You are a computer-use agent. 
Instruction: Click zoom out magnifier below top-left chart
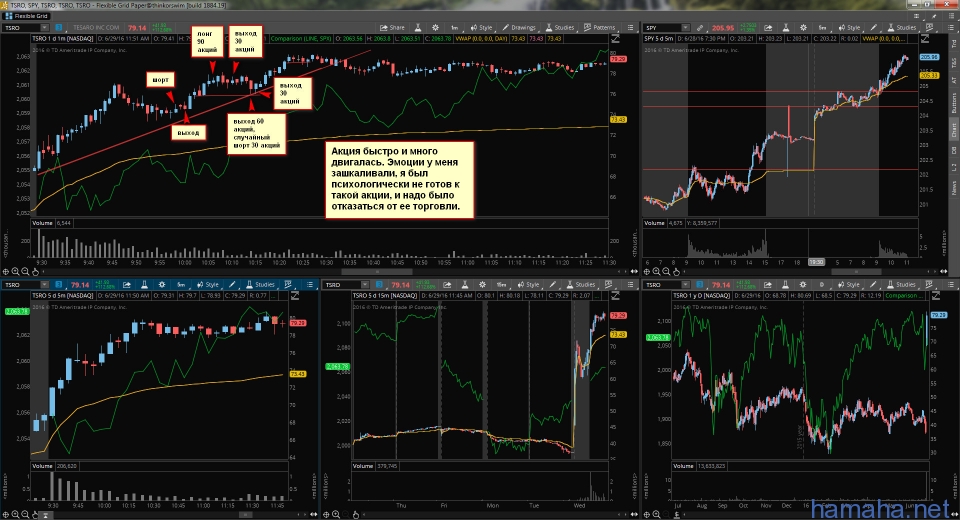click(25, 271)
